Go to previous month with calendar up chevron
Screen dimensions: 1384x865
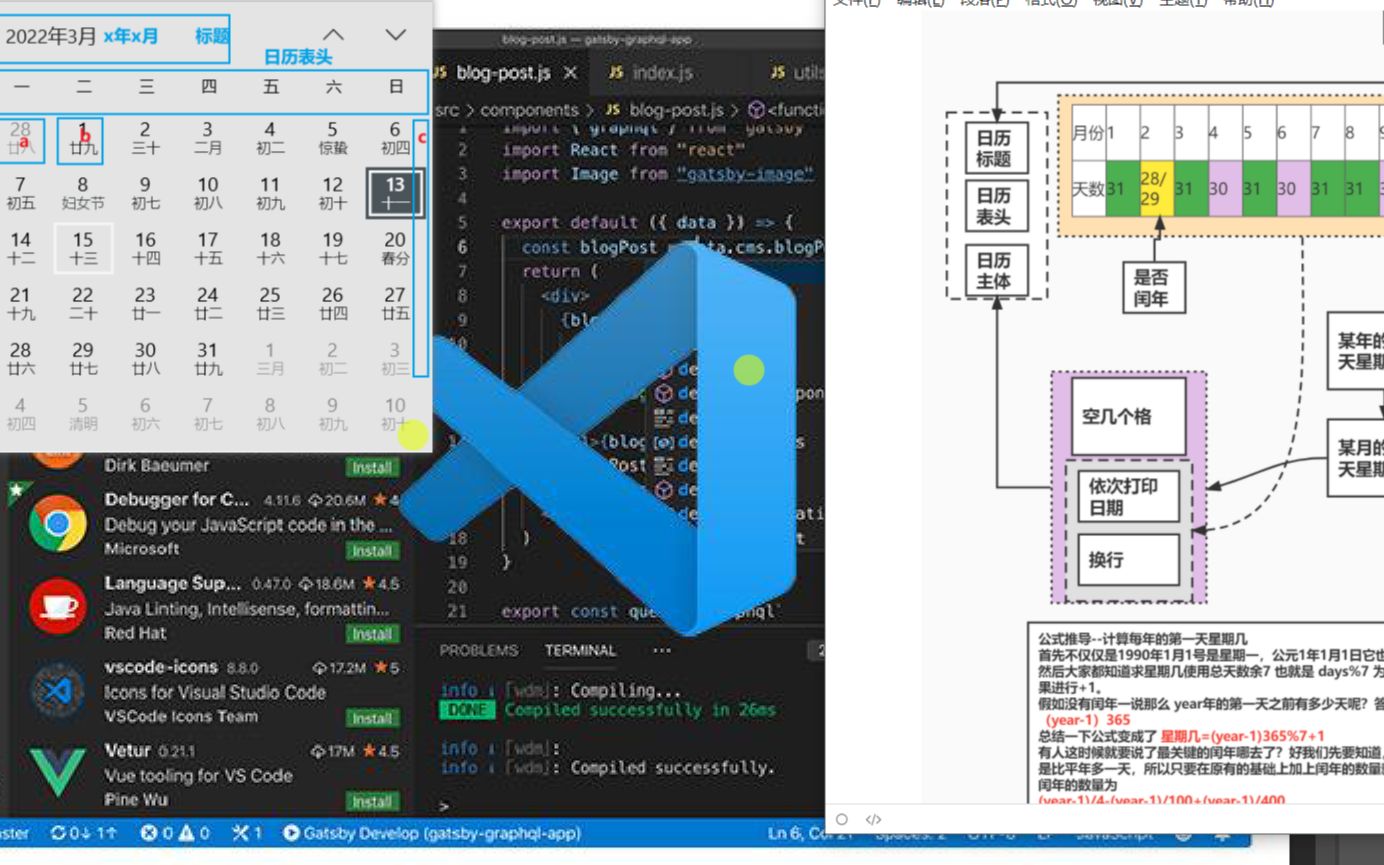[333, 35]
